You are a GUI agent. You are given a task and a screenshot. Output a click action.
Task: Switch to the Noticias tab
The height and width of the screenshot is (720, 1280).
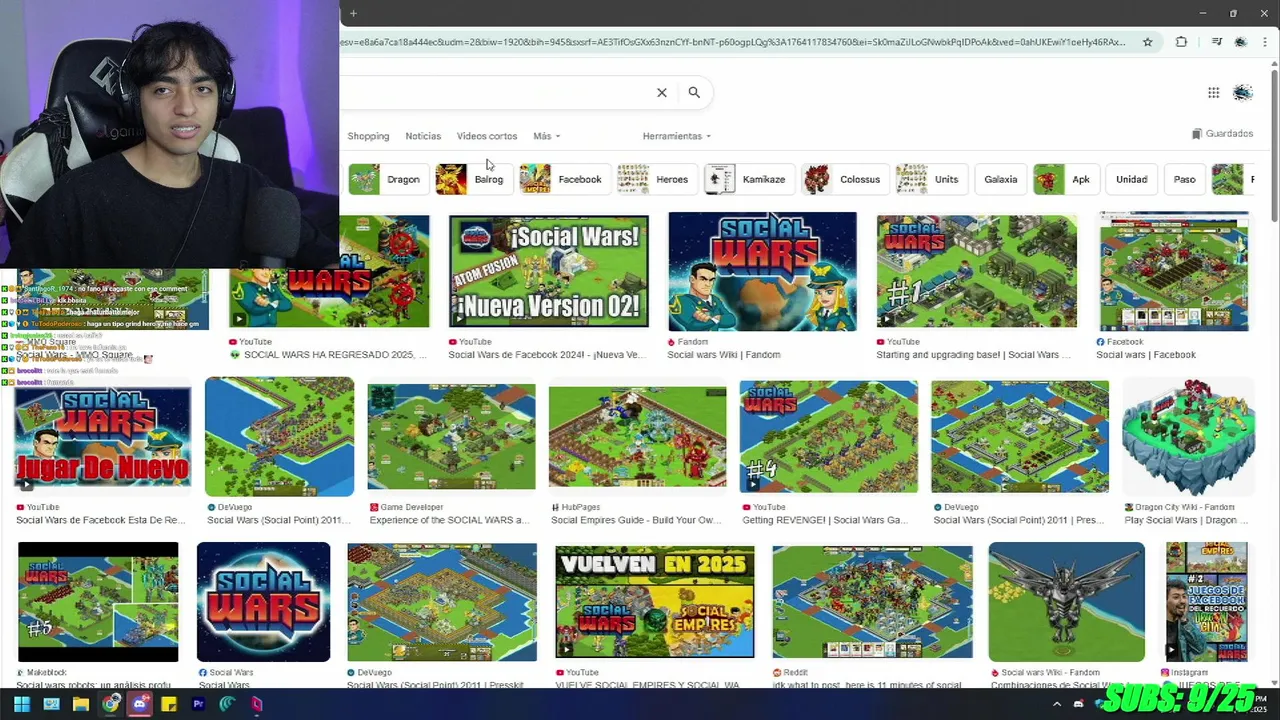click(423, 136)
